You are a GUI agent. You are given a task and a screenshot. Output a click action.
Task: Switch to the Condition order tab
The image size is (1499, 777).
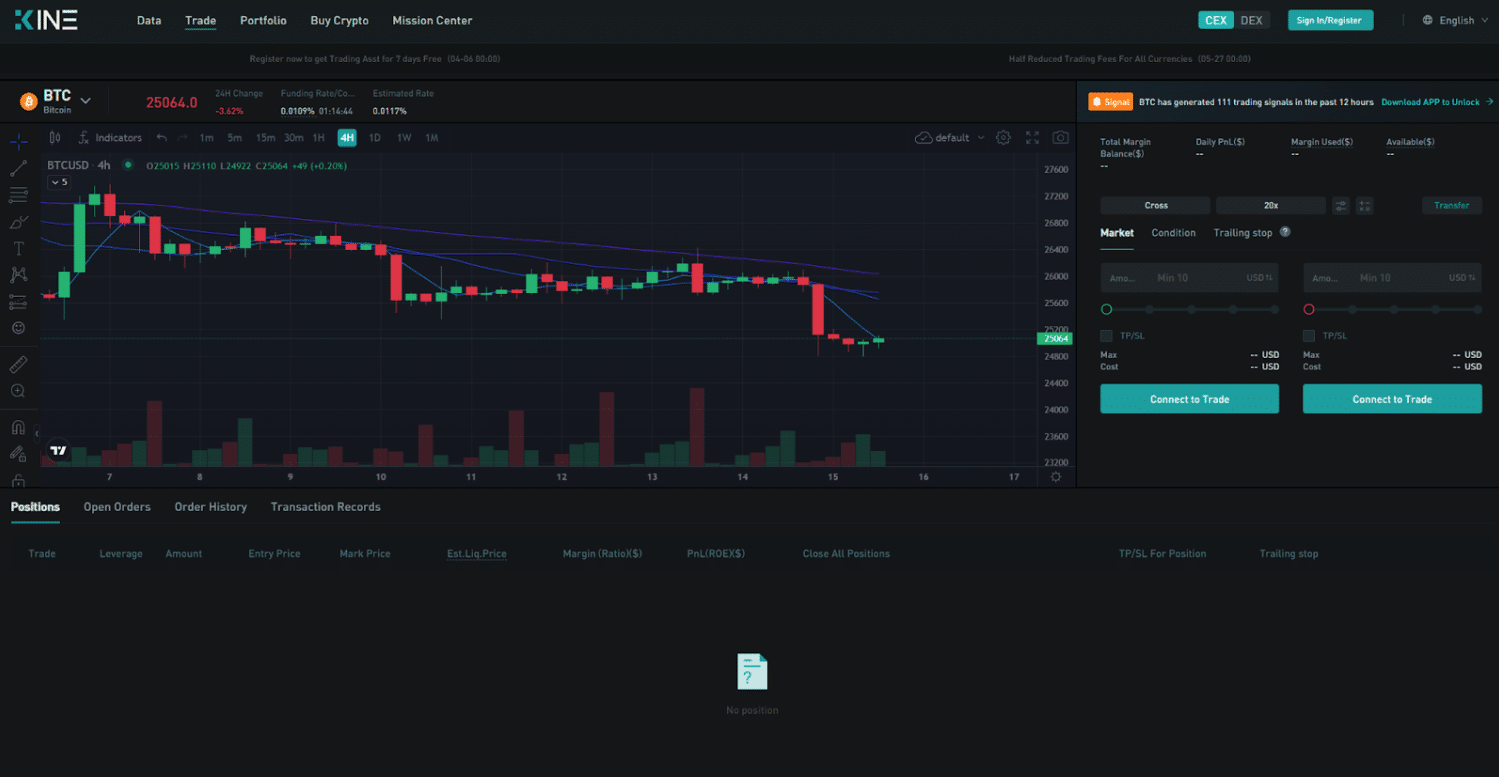click(1173, 233)
